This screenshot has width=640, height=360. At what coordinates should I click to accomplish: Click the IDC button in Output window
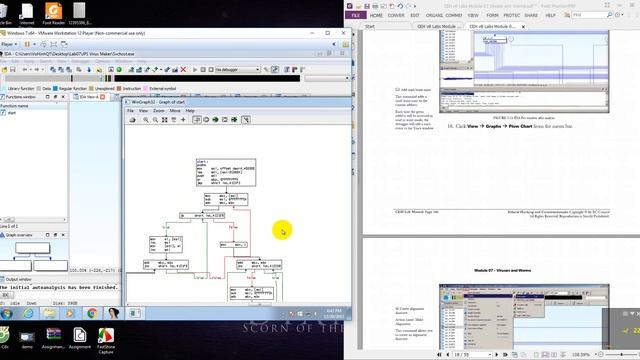pos(6,295)
